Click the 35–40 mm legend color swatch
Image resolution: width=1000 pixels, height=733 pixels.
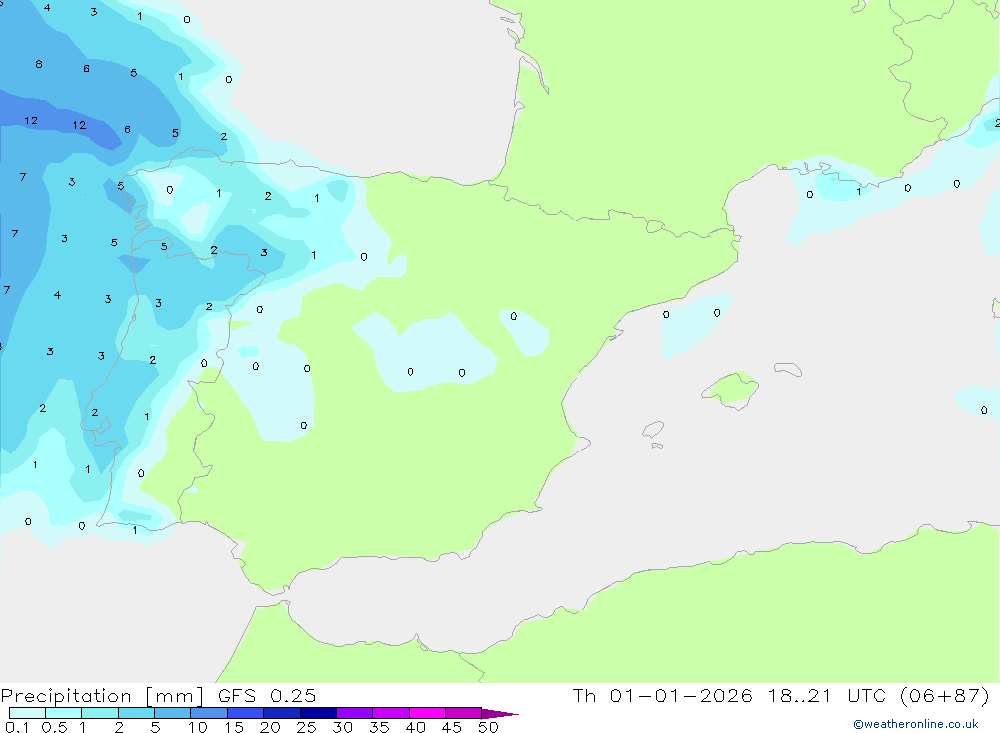(x=391, y=713)
